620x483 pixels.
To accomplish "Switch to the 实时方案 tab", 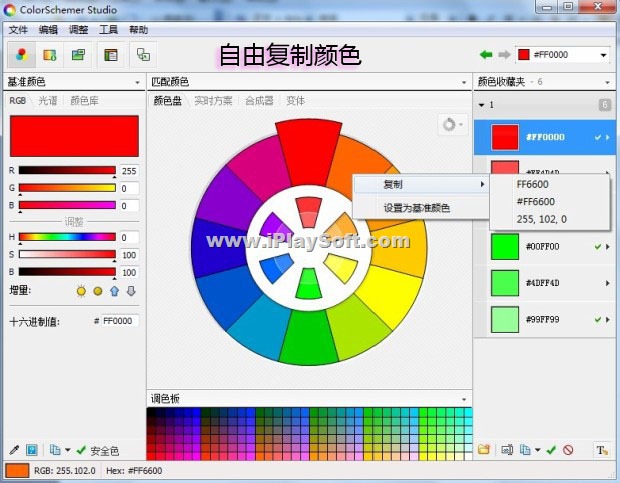I will tap(213, 101).
